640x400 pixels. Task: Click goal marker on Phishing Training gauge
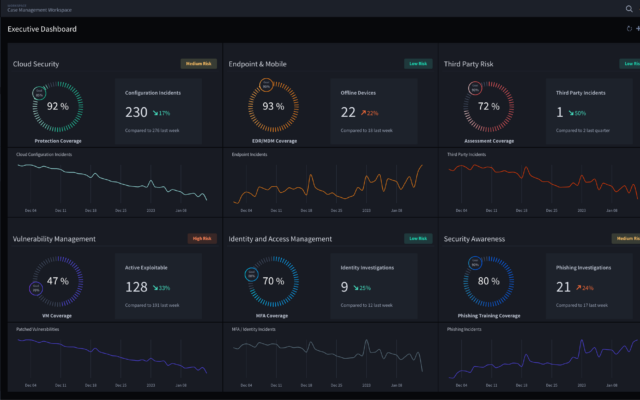coord(475,263)
